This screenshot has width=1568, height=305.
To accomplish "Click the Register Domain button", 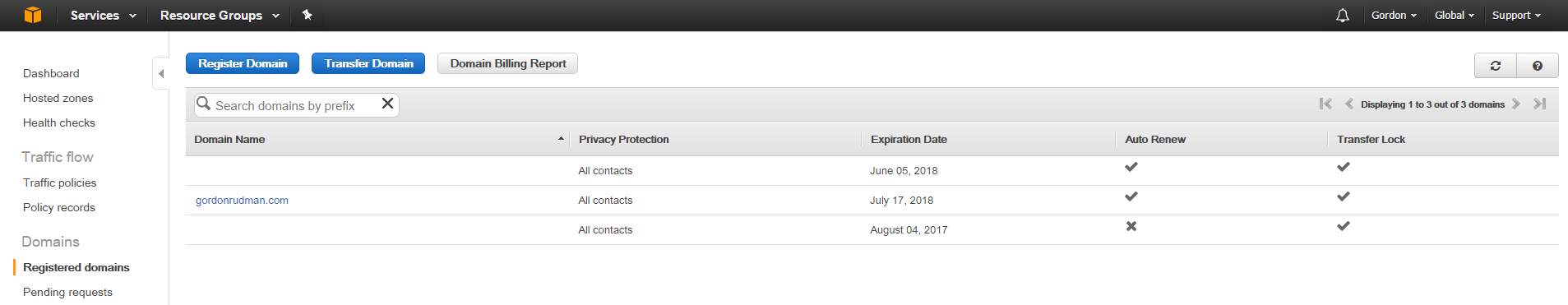I will [243, 63].
